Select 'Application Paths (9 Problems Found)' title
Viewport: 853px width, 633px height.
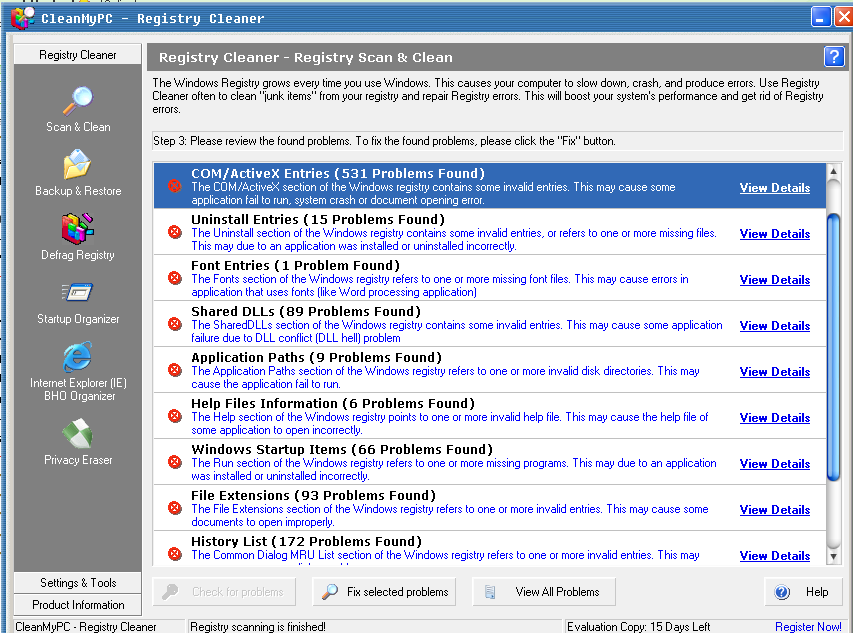click(x=316, y=357)
